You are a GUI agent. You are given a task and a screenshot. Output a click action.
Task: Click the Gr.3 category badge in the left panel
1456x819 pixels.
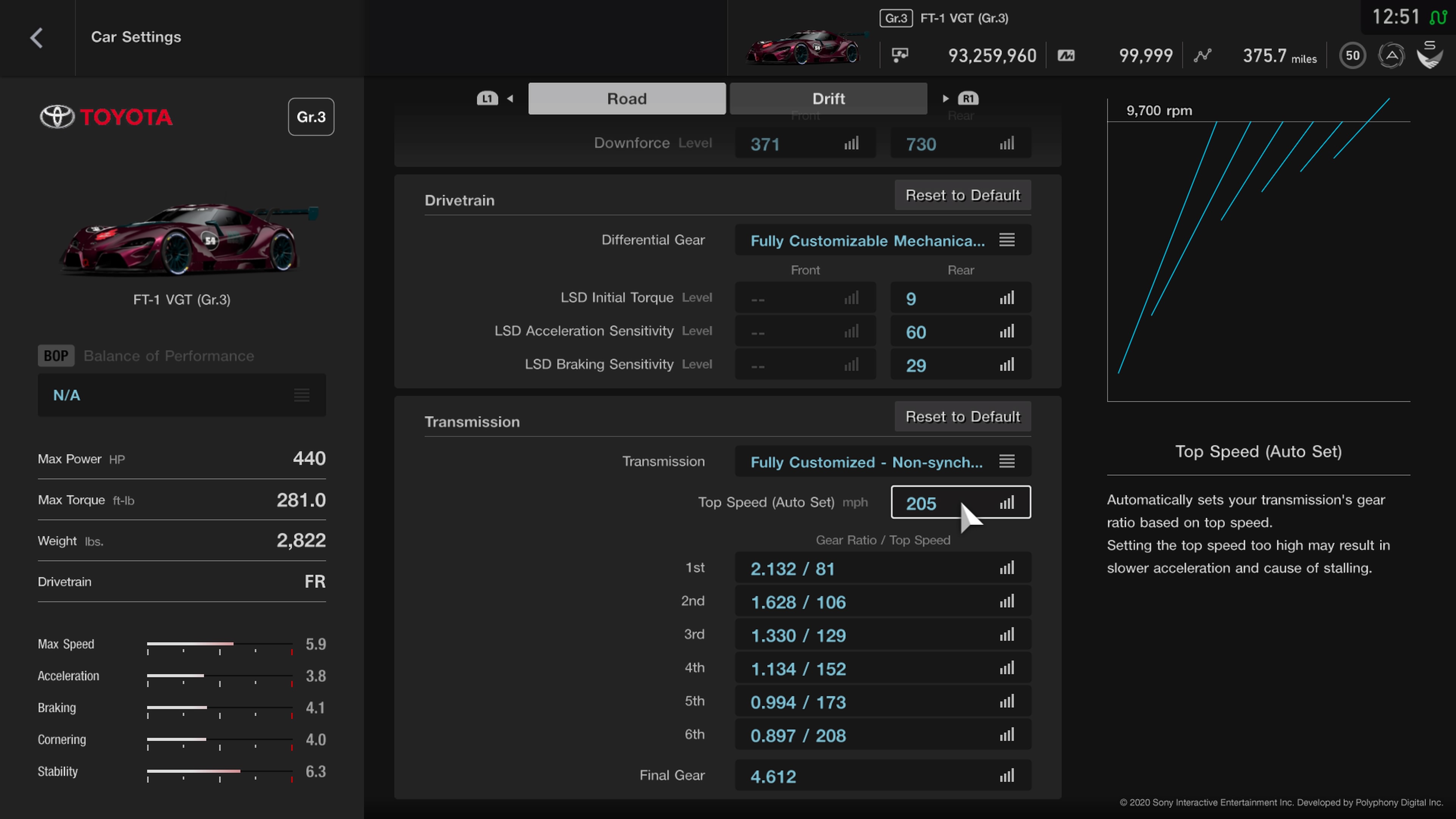311,116
